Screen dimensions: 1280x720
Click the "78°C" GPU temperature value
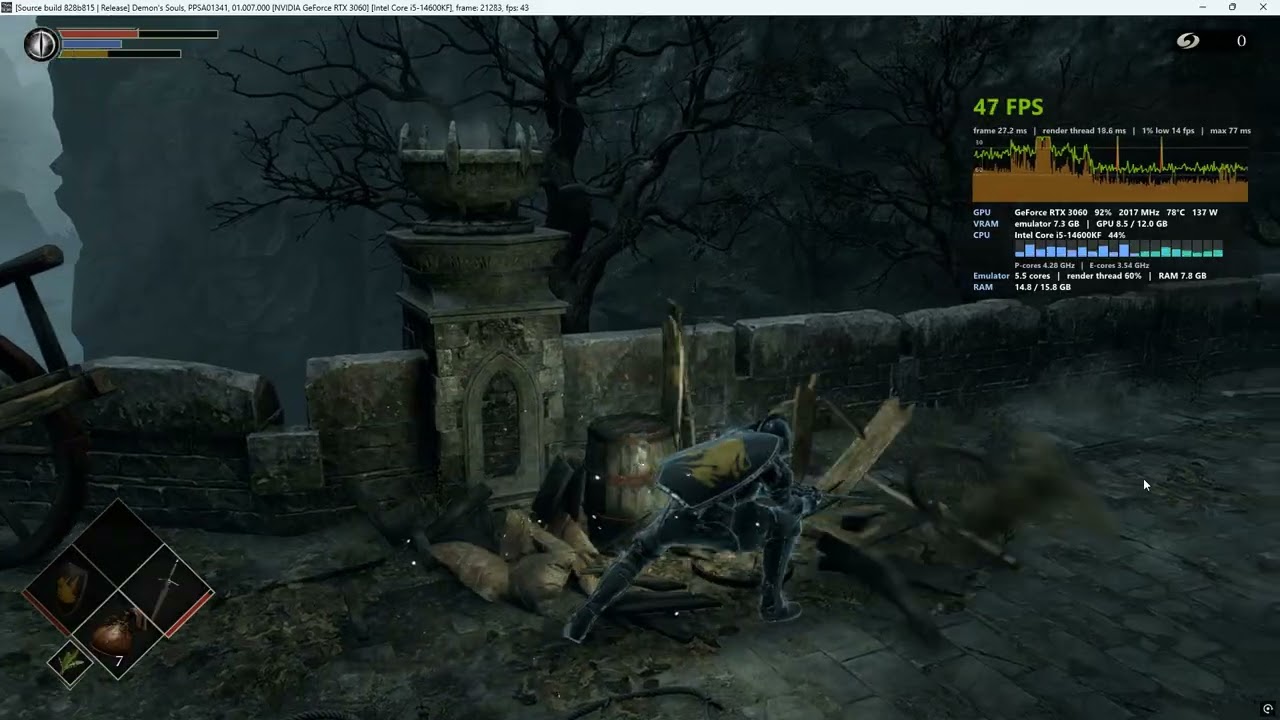(x=1178, y=212)
